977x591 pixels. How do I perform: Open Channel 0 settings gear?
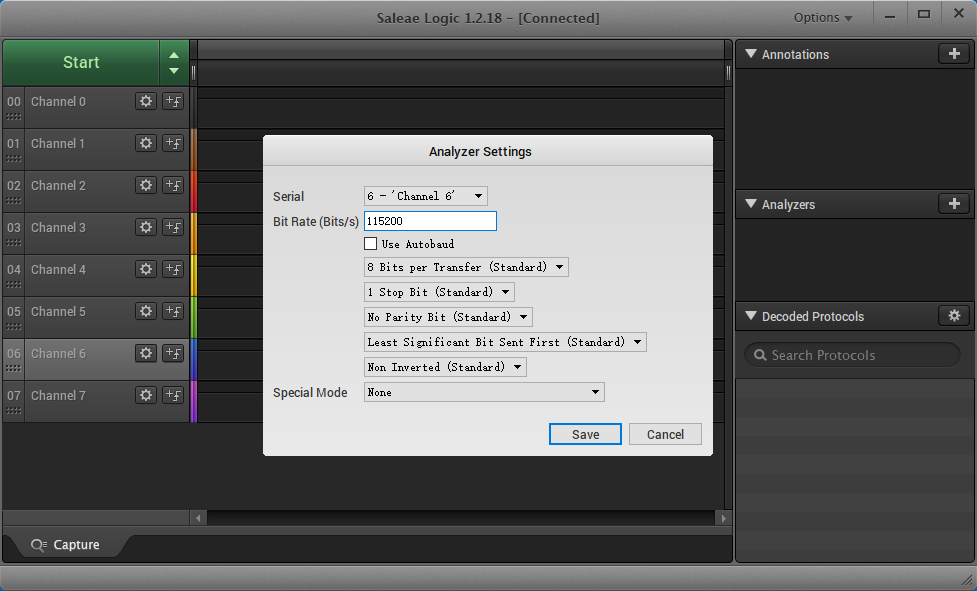146,101
